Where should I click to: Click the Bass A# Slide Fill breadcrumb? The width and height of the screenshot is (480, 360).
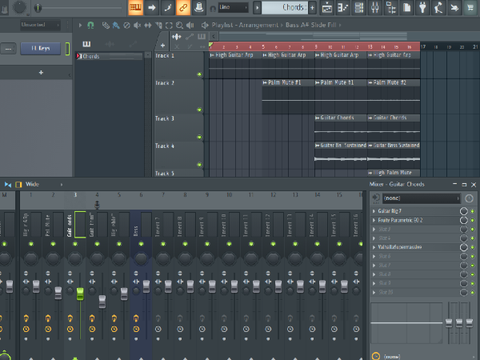pyautogui.click(x=311, y=25)
